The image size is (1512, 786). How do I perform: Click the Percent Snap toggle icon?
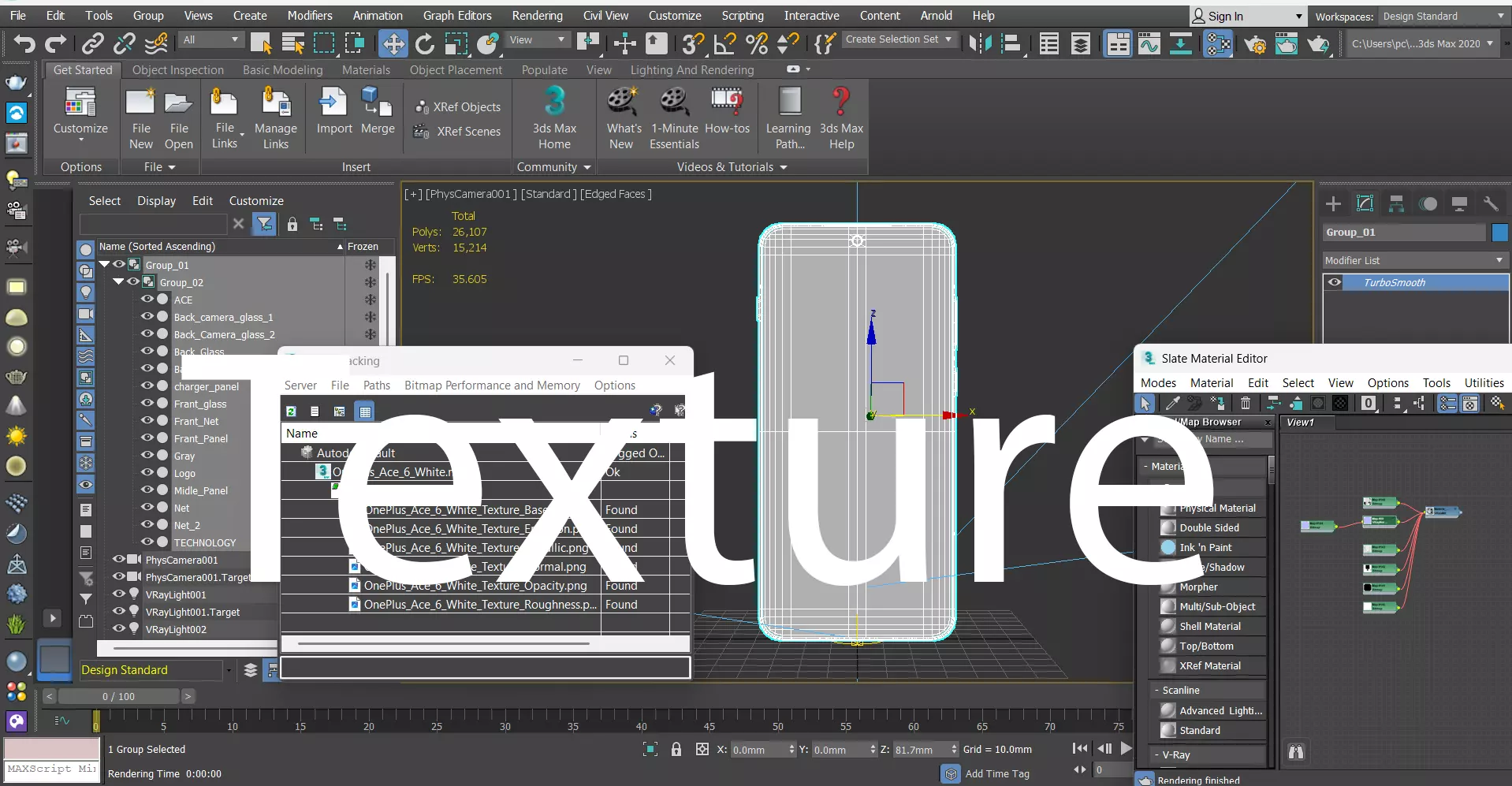(x=757, y=43)
